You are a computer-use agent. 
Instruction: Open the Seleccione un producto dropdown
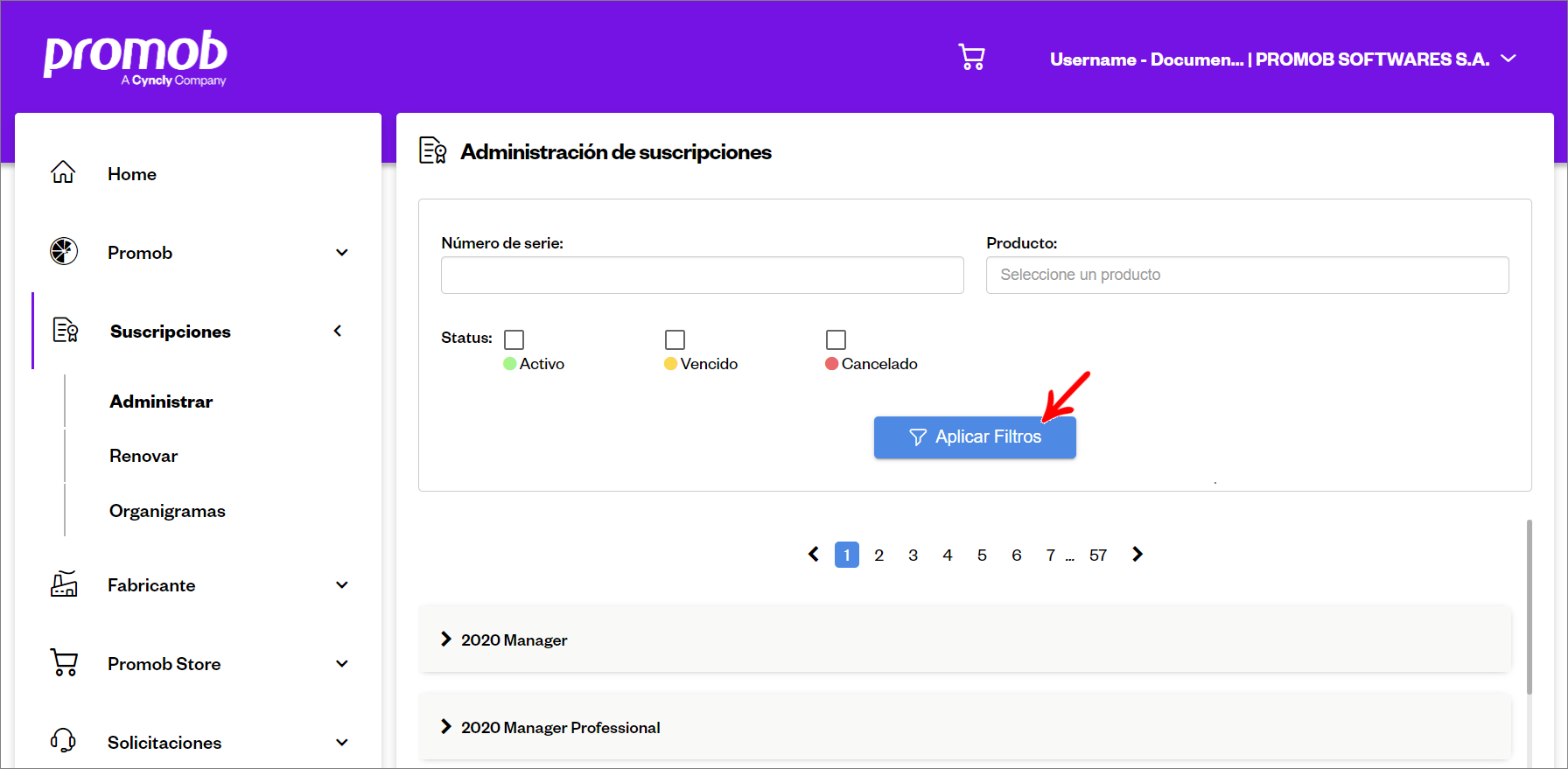tap(1248, 275)
